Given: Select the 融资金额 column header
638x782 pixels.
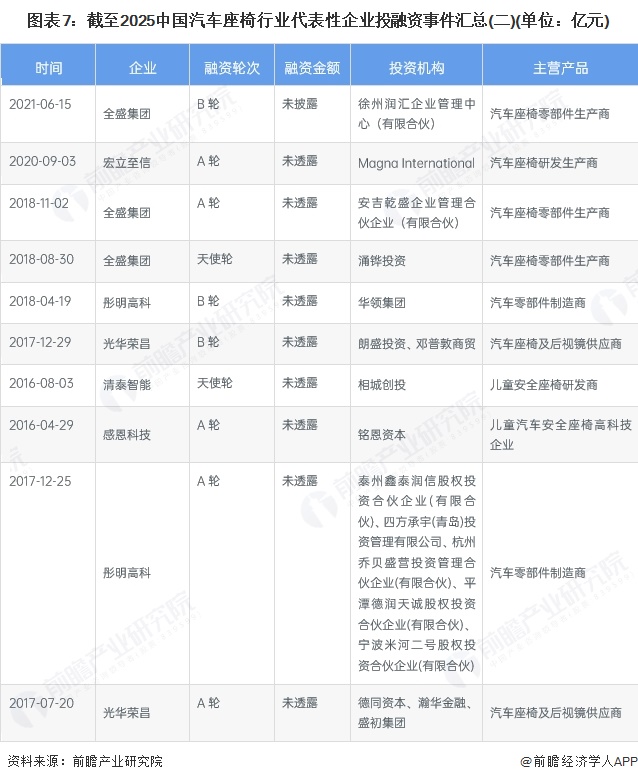Looking at the screenshot, I should [x=312, y=68].
